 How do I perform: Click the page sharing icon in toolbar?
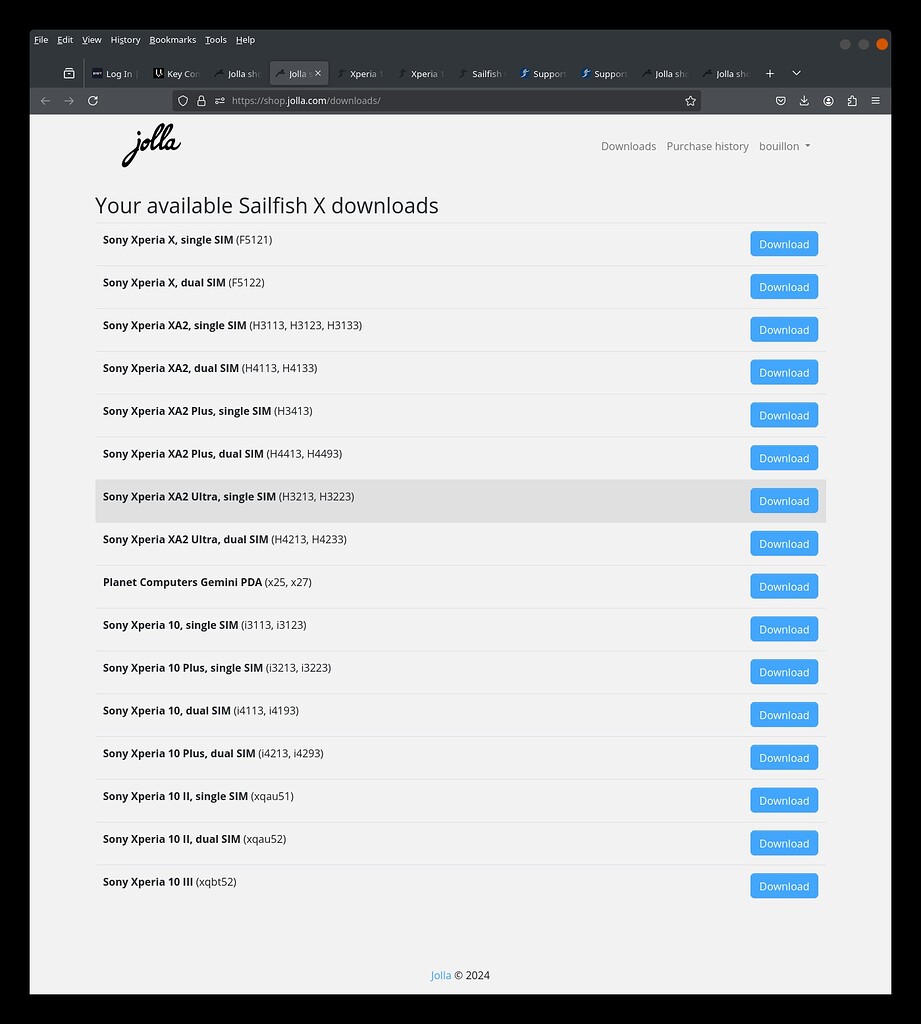click(x=851, y=100)
